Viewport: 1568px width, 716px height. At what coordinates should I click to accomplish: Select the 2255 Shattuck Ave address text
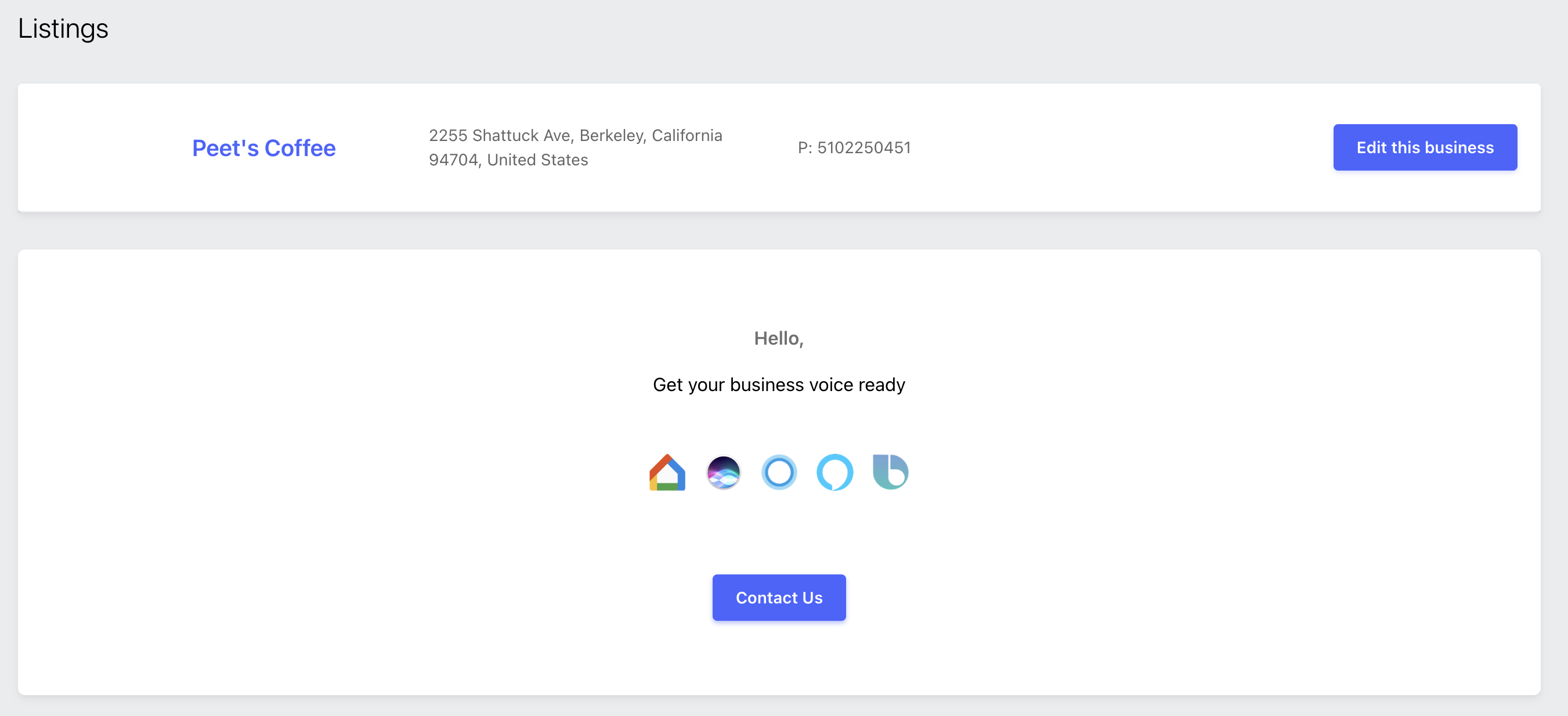[575, 147]
